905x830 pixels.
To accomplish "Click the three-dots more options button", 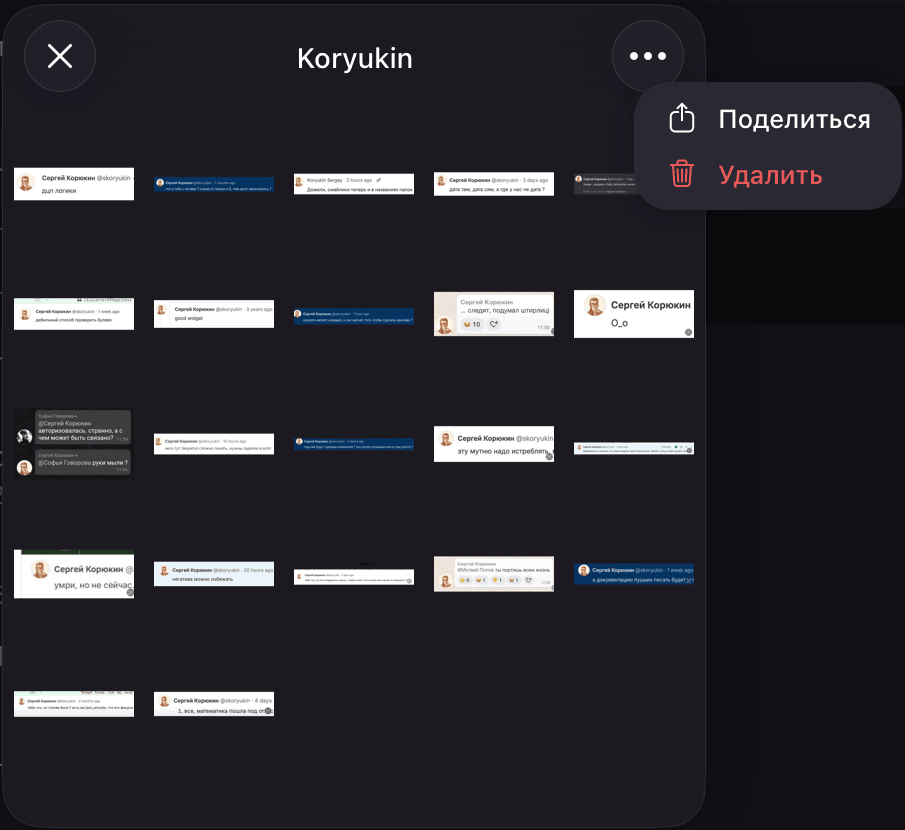I will pos(648,56).
